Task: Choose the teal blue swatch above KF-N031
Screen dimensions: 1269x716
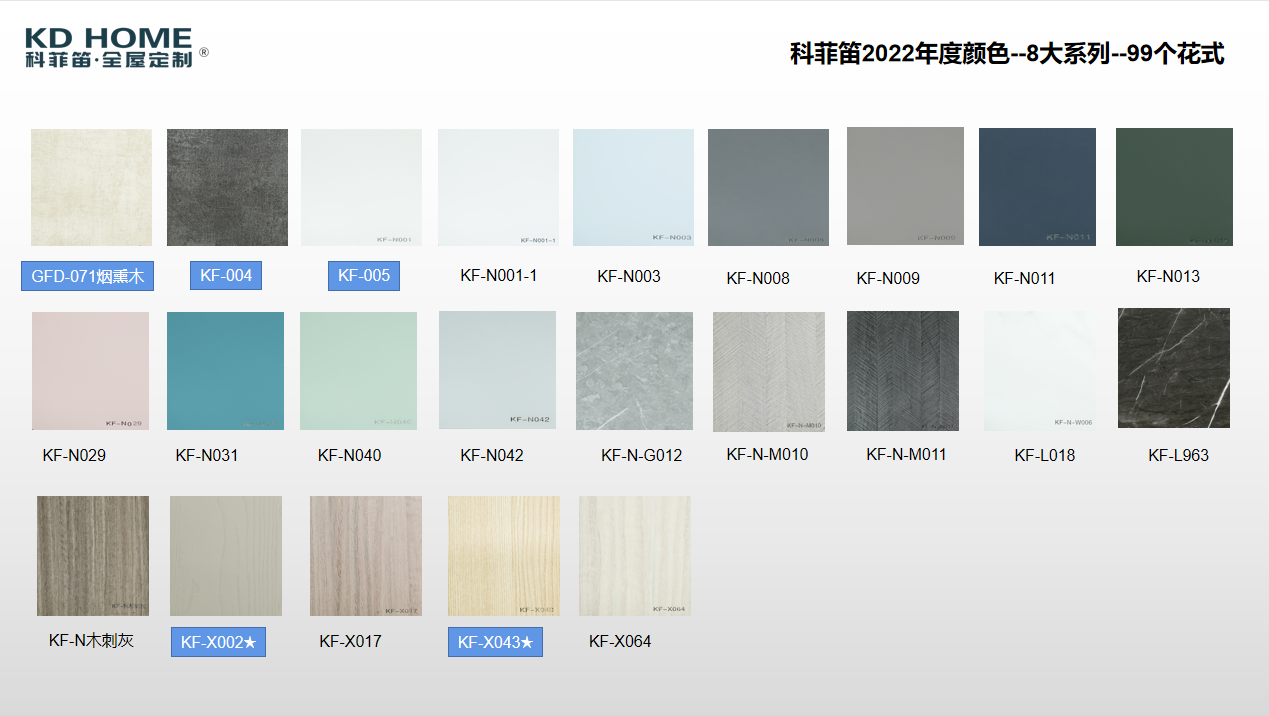Action: coord(225,371)
